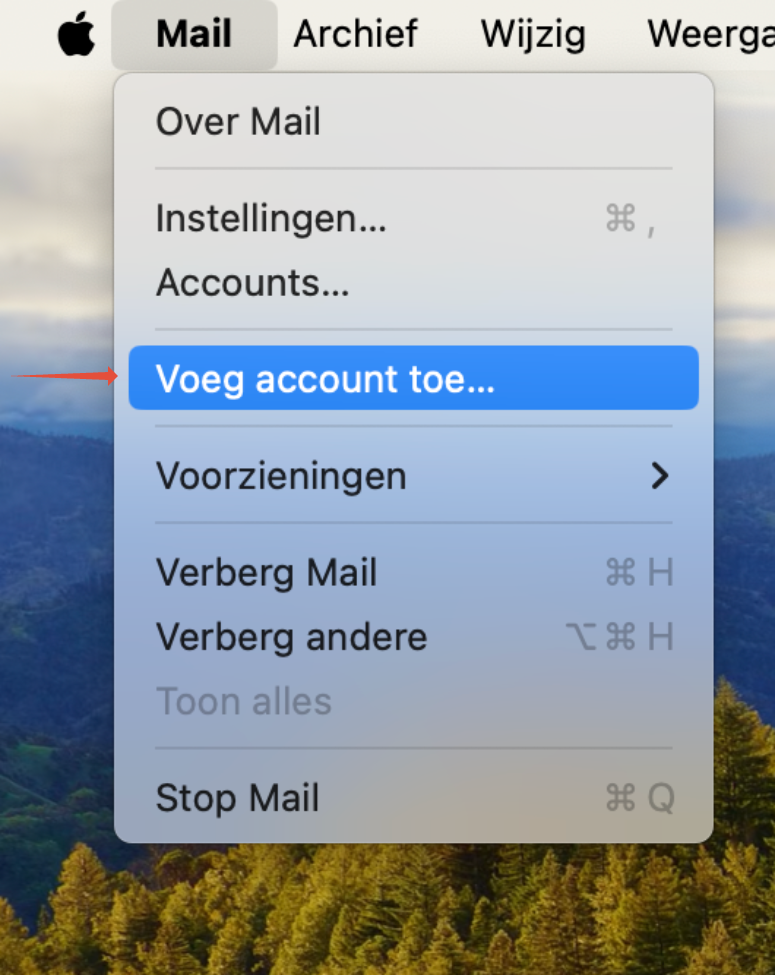Click the ⌘, shortcut symbol next to Instellingen
This screenshot has height=975, width=775.
point(630,219)
